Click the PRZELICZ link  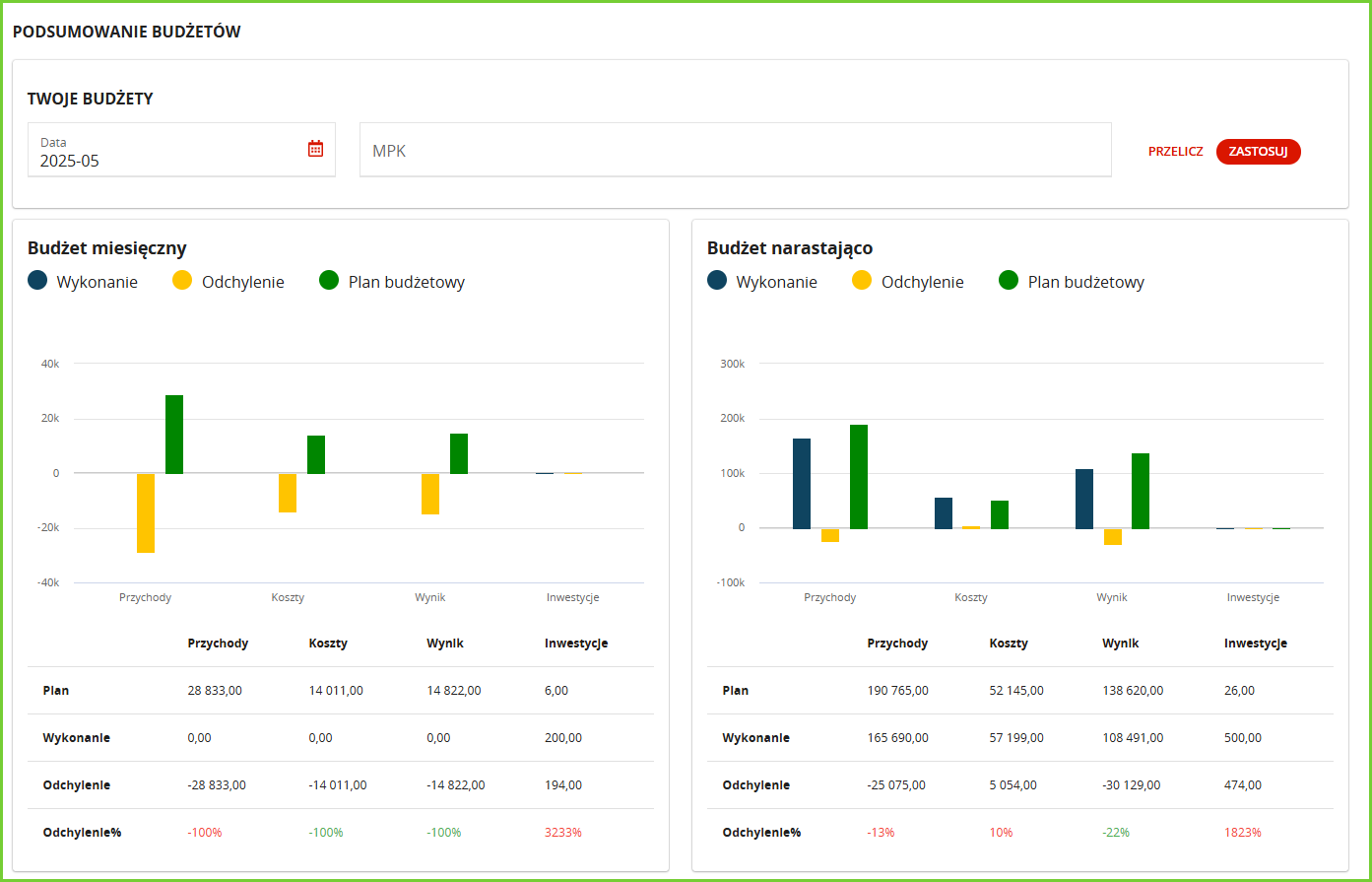(x=1176, y=152)
